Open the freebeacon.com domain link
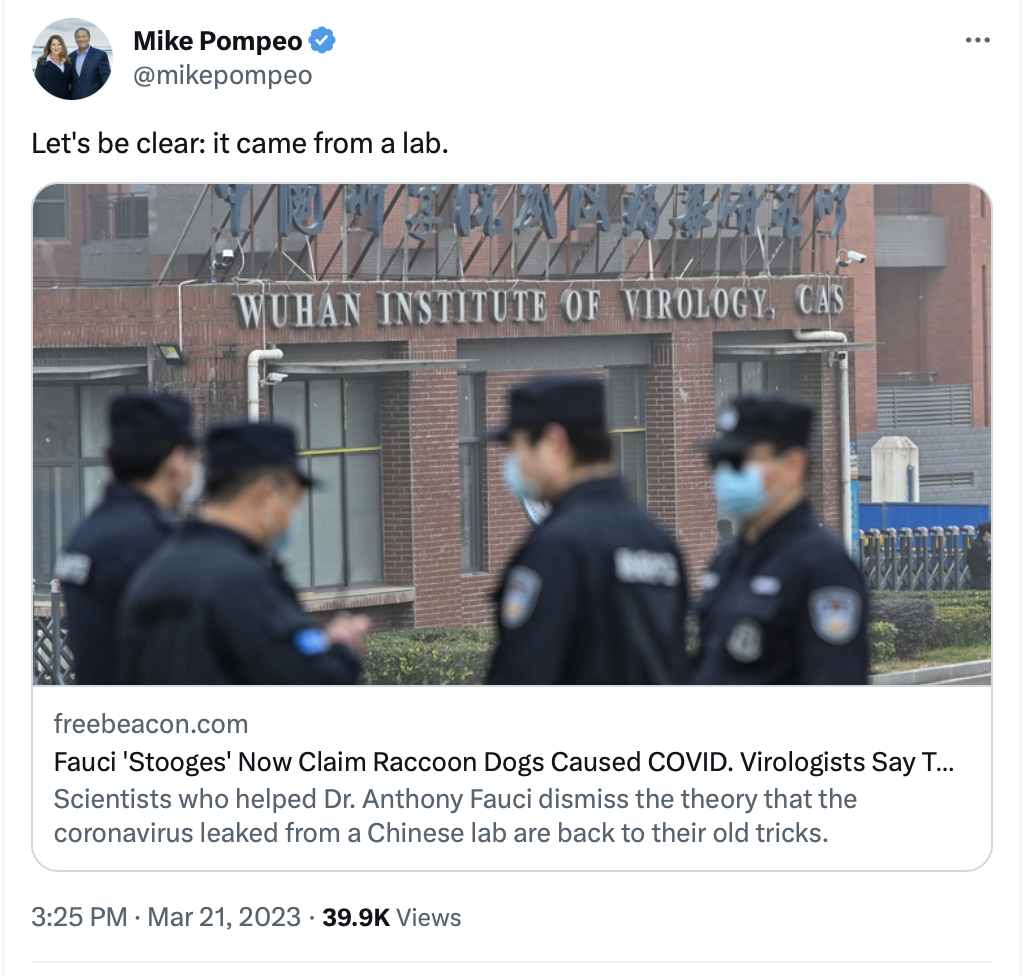The height and width of the screenshot is (976, 1034). tap(151, 723)
